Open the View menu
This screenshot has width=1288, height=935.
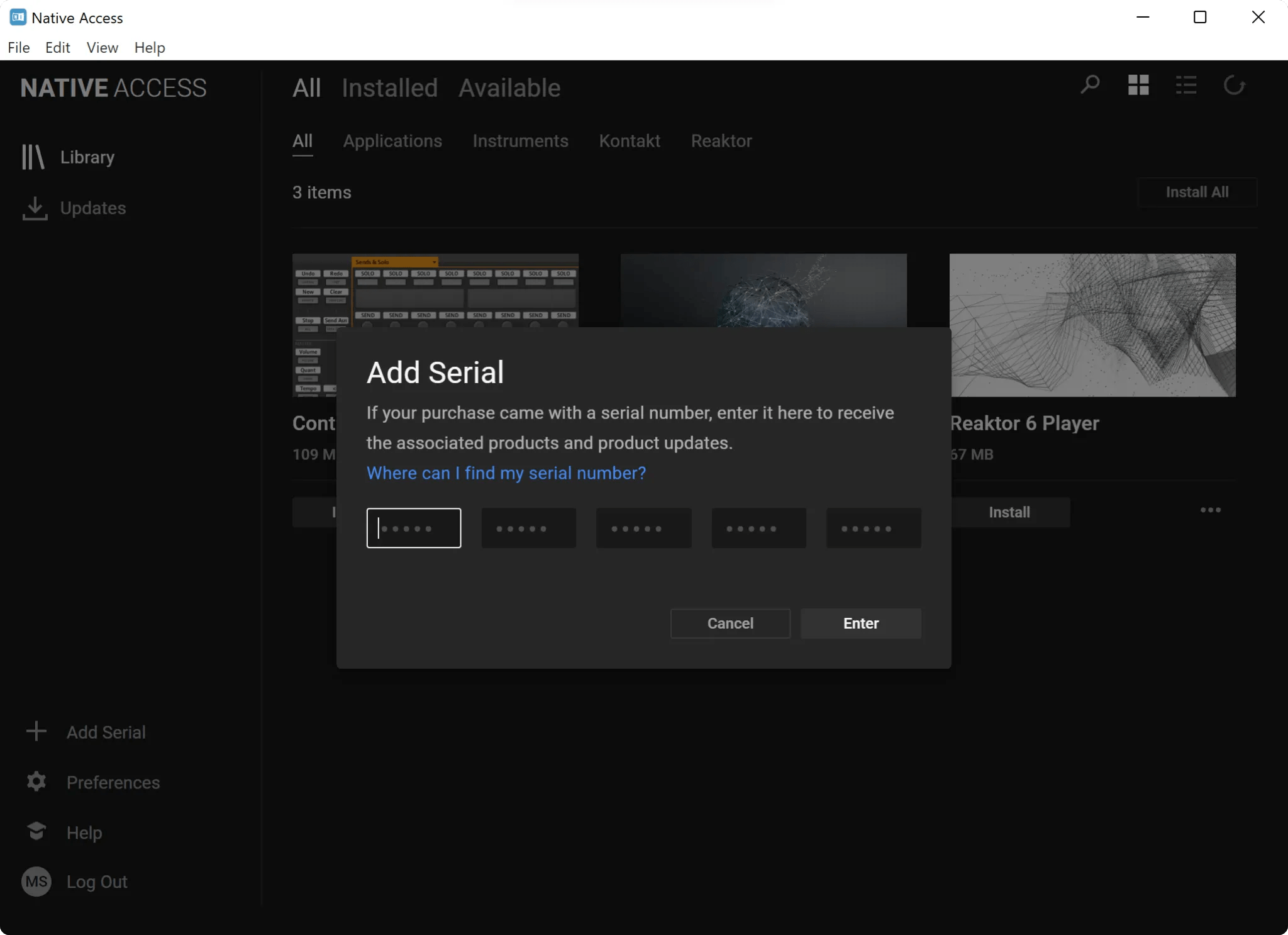(102, 48)
